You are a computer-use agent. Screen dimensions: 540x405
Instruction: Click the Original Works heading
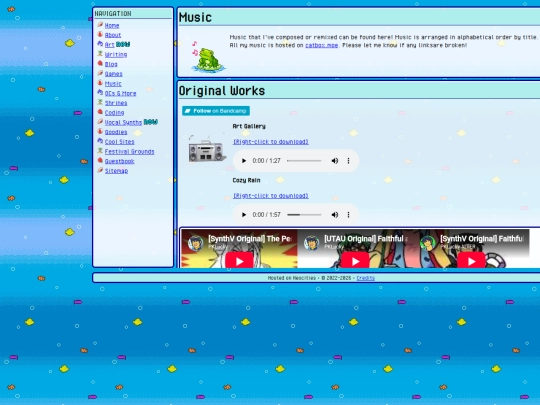[x=222, y=91]
